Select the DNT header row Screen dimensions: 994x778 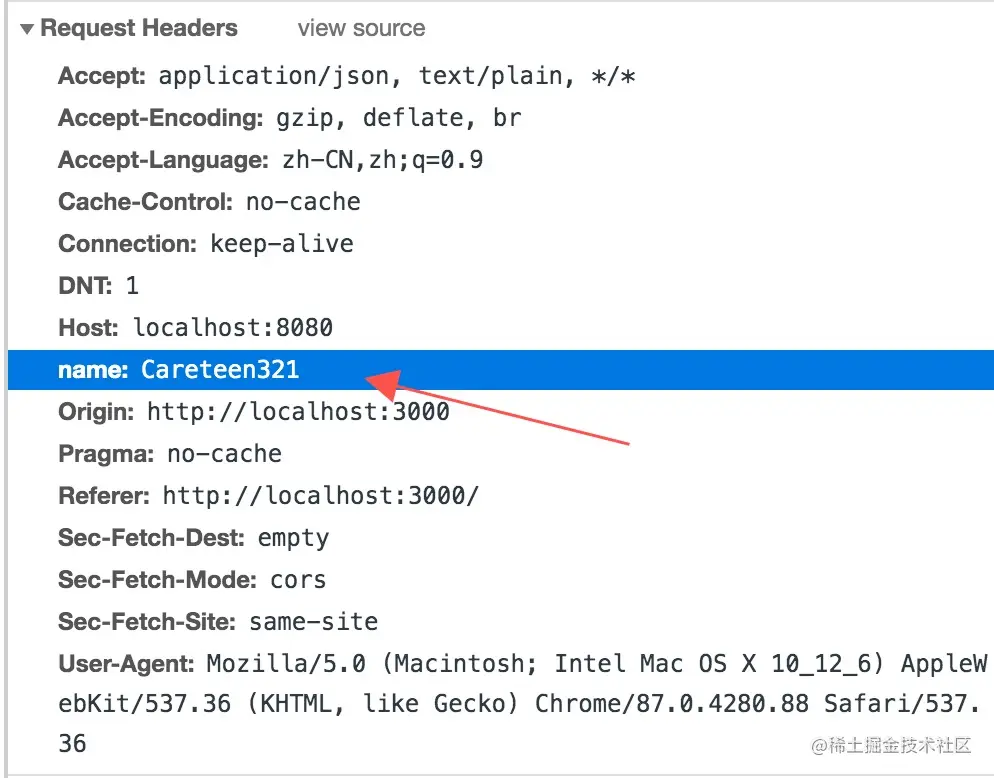pyautogui.click(x=98, y=285)
